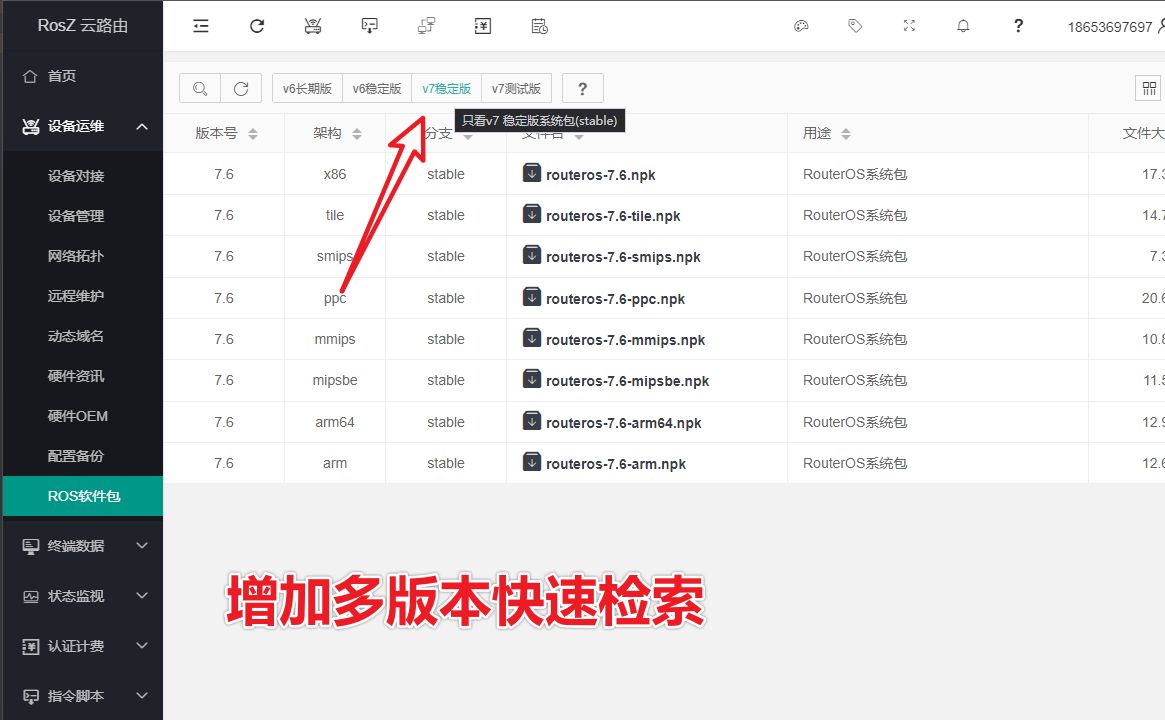Toggle fullscreen using the expand icon
Viewport: 1165px width, 720px height.
(908, 26)
